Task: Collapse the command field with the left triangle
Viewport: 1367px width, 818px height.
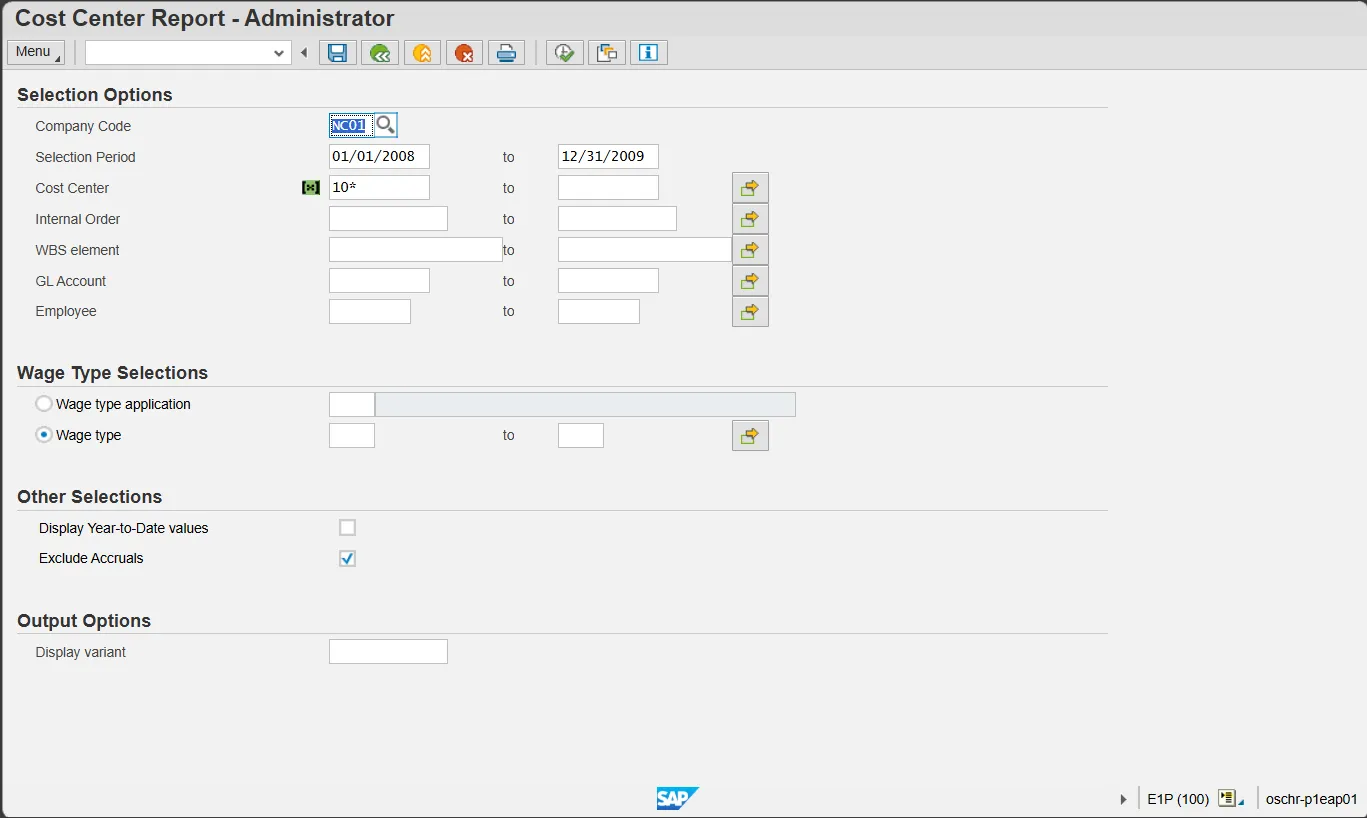Action: [x=304, y=53]
